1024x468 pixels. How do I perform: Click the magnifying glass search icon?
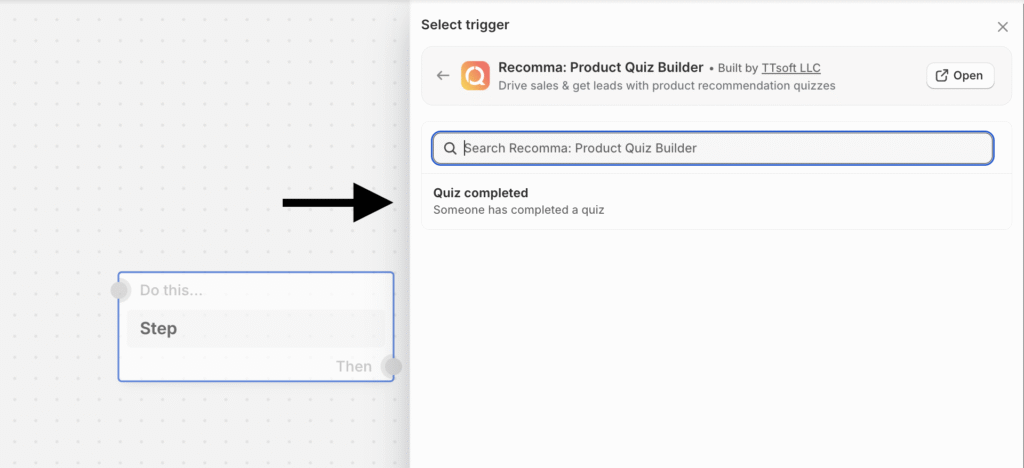coord(450,148)
